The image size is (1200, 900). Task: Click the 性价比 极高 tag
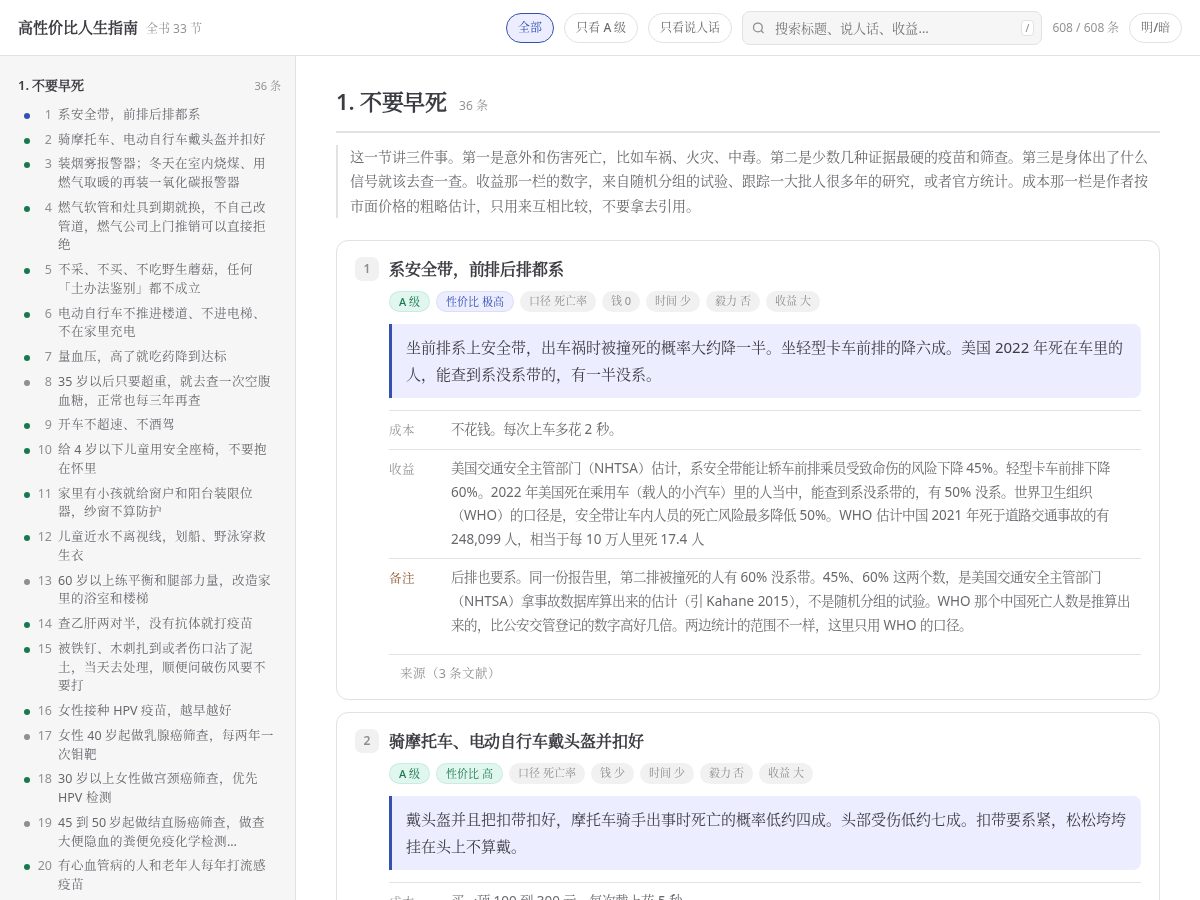tap(475, 301)
